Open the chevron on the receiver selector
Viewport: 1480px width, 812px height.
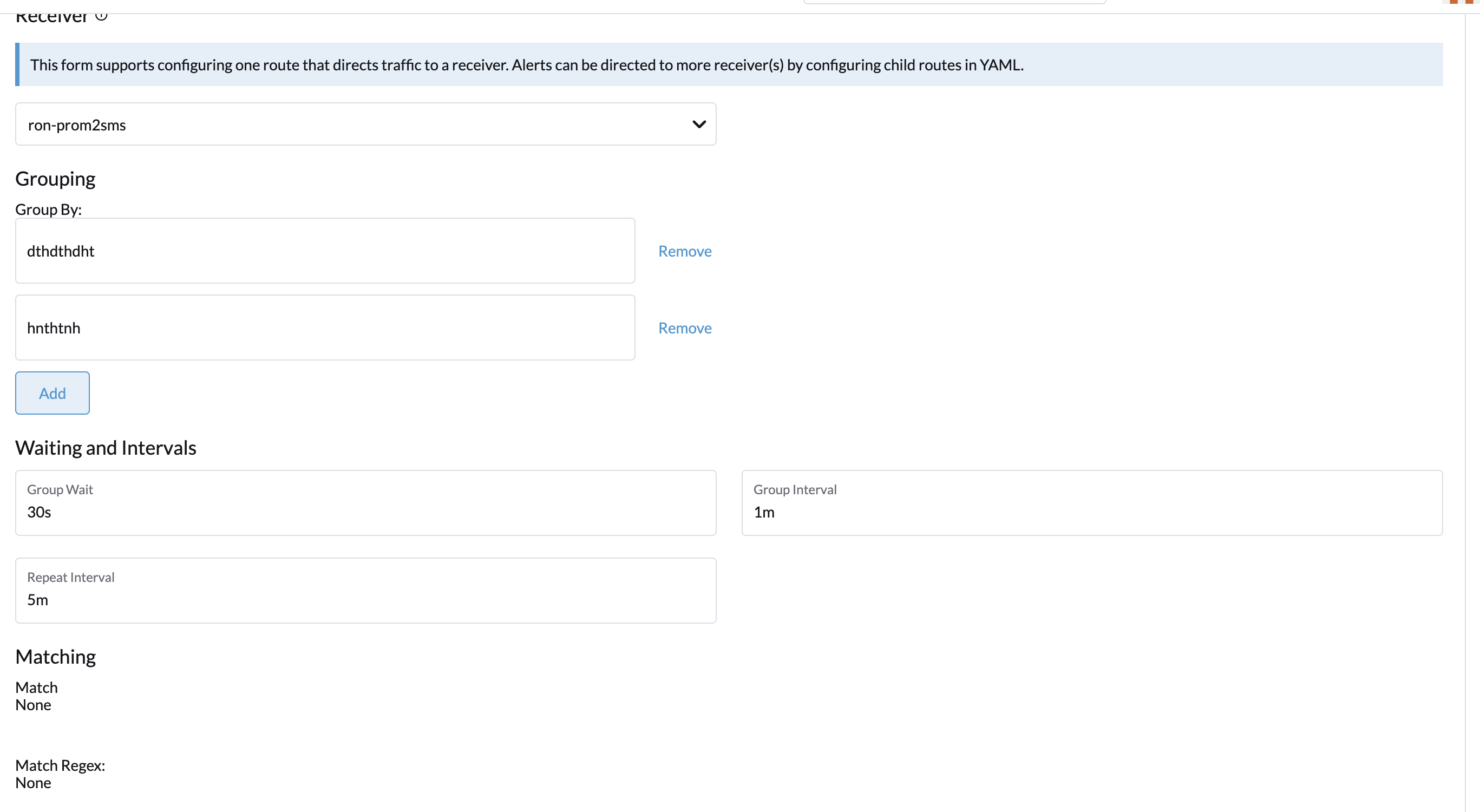pyautogui.click(x=699, y=124)
